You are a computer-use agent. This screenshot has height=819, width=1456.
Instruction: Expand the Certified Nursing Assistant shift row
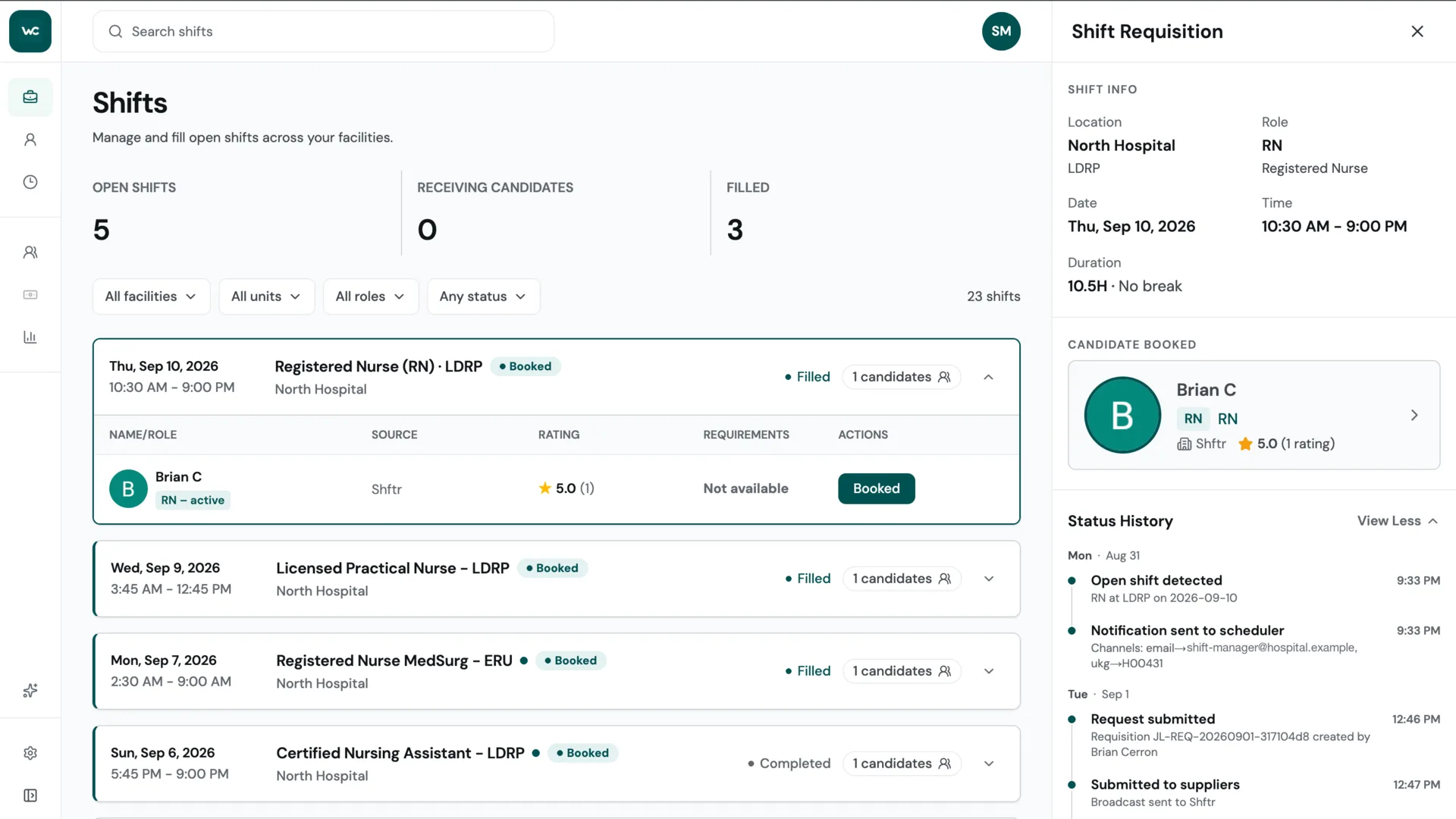point(989,764)
